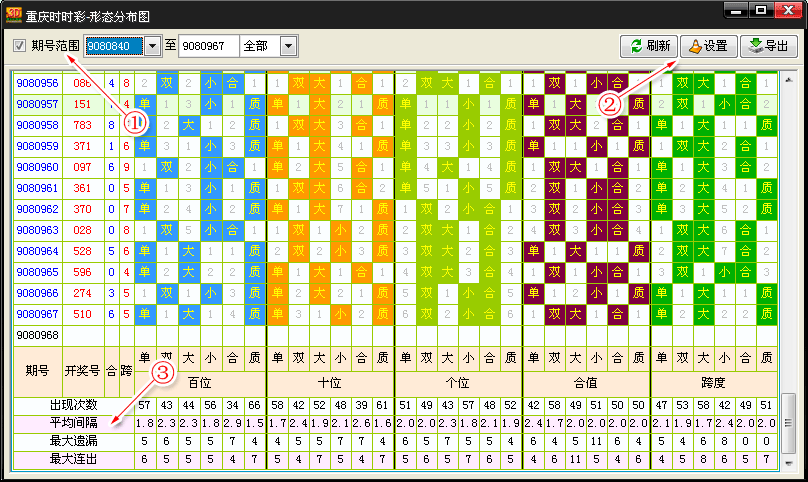808x482 pixels.
Task: Toggle the 期号范围 checkbox
Action: [x=20, y=46]
